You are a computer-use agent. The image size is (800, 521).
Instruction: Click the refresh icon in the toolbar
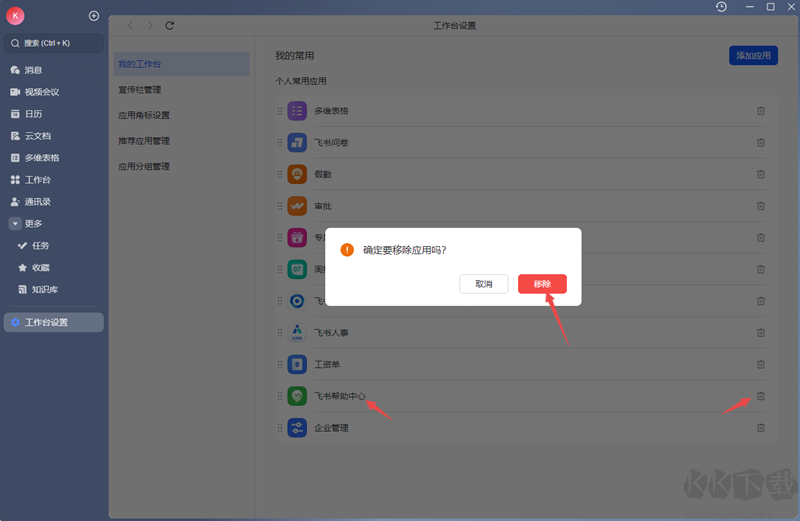169,26
